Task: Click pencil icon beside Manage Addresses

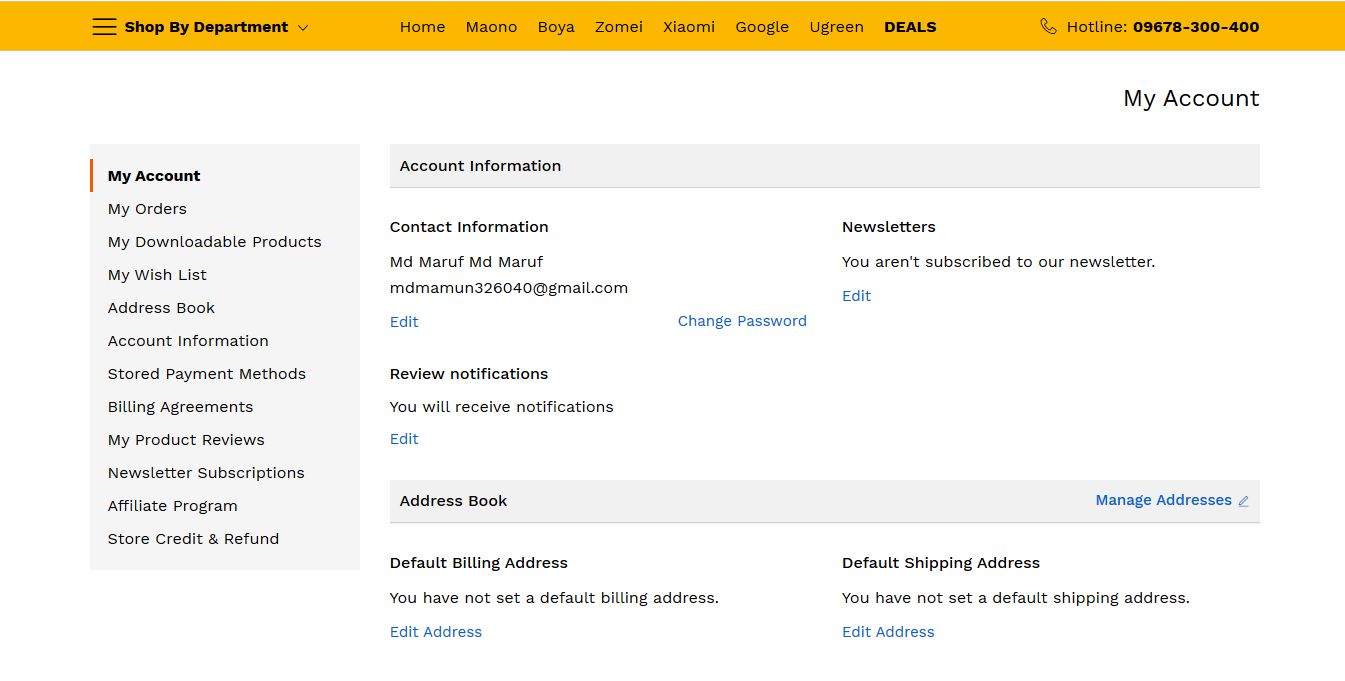Action: point(1244,501)
